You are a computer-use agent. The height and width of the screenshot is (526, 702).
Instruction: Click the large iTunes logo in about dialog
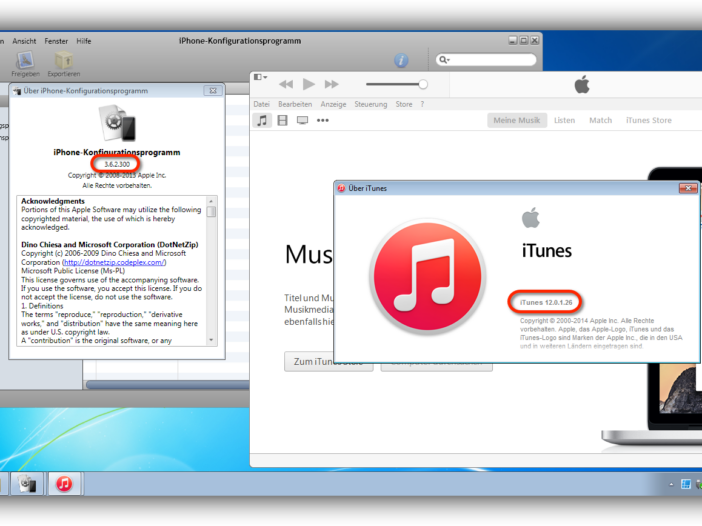click(428, 276)
